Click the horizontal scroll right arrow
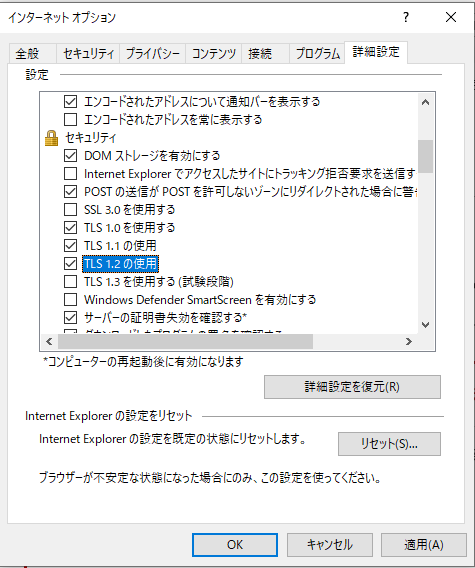475x568 pixels. coord(409,342)
